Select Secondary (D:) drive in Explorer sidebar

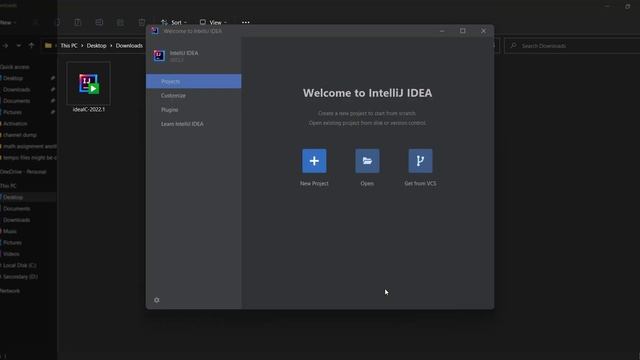point(20,277)
